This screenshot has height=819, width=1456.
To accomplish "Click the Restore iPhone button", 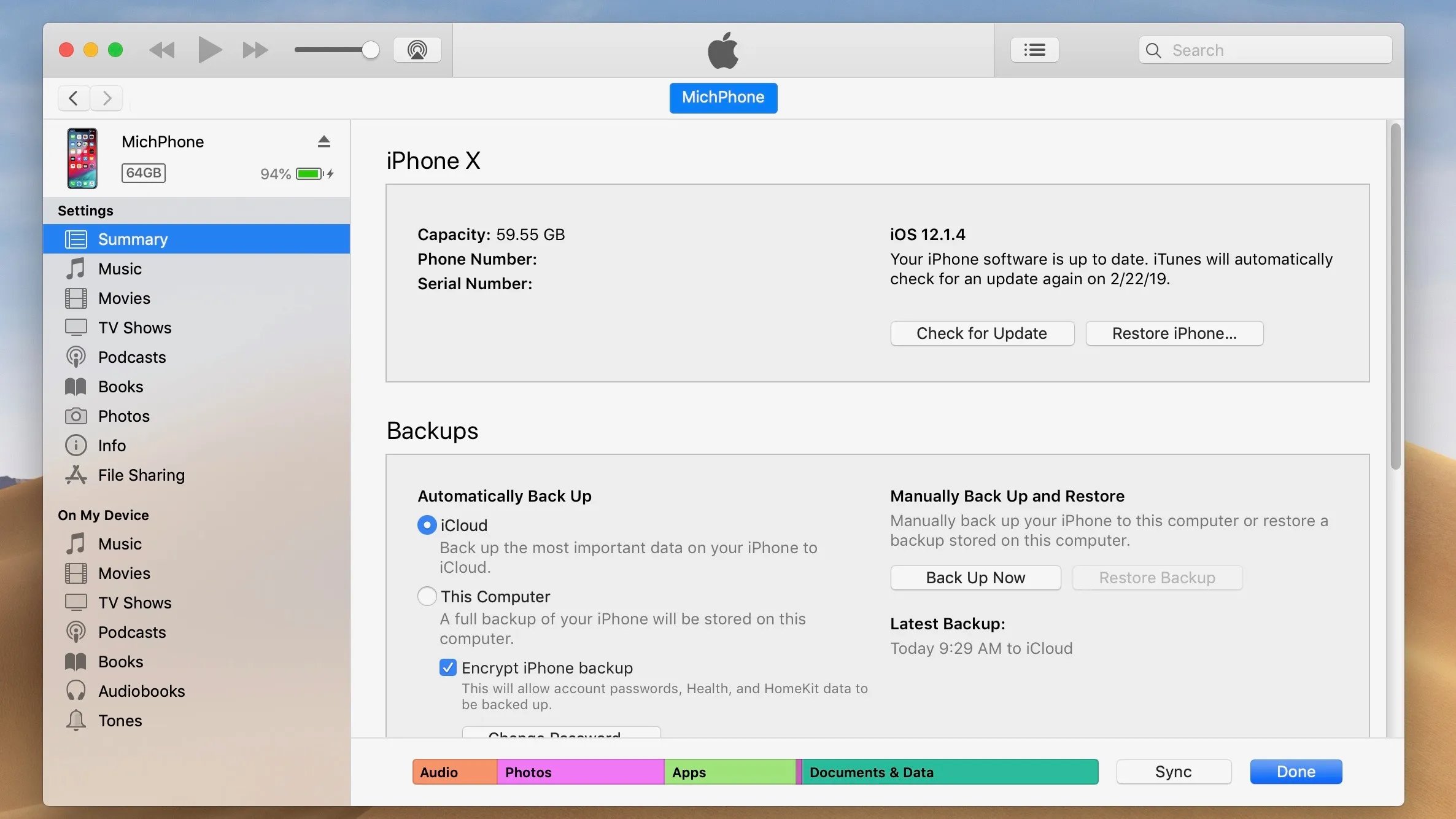I will coord(1173,333).
